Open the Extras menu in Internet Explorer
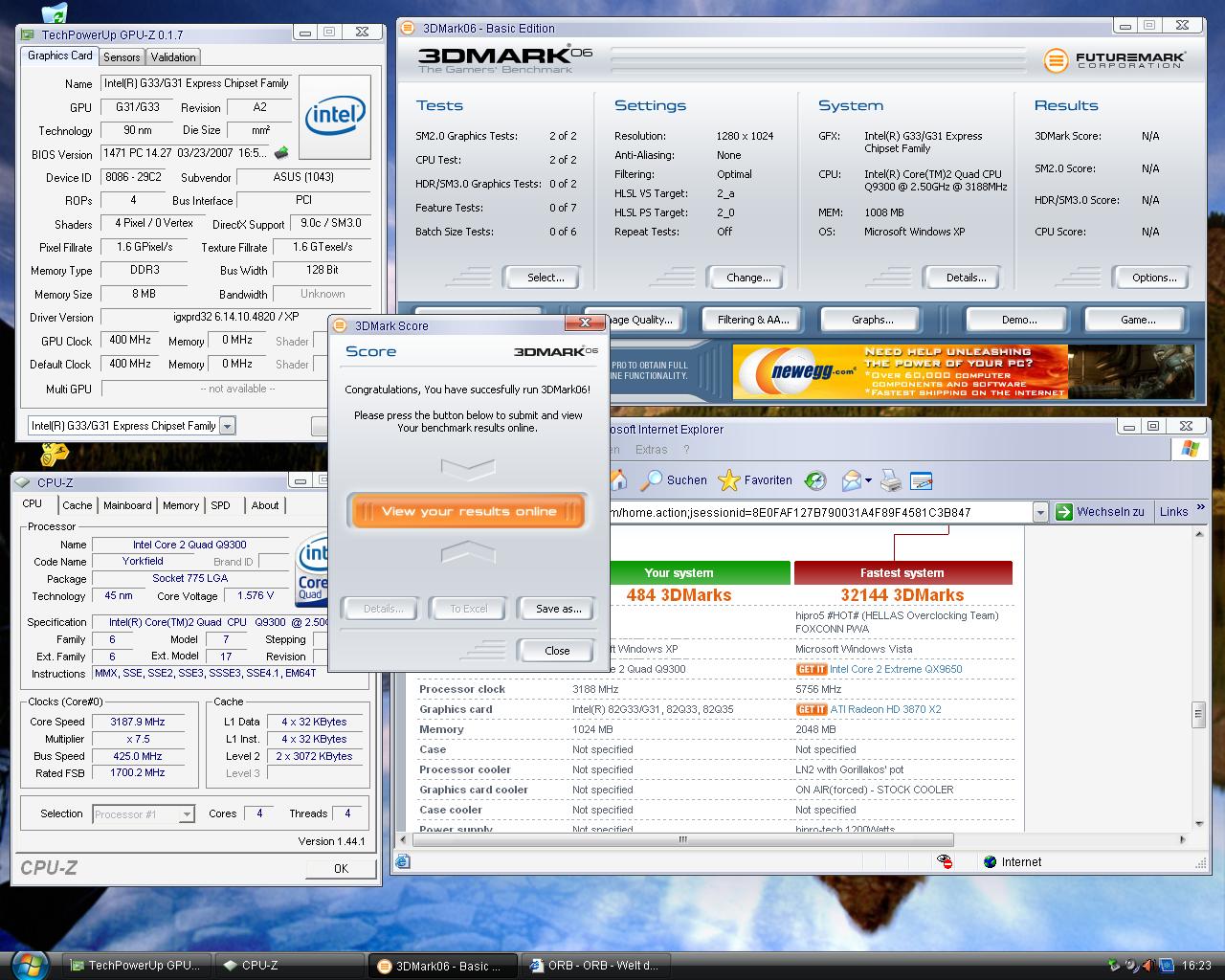The height and width of the screenshot is (980, 1225). [651, 449]
